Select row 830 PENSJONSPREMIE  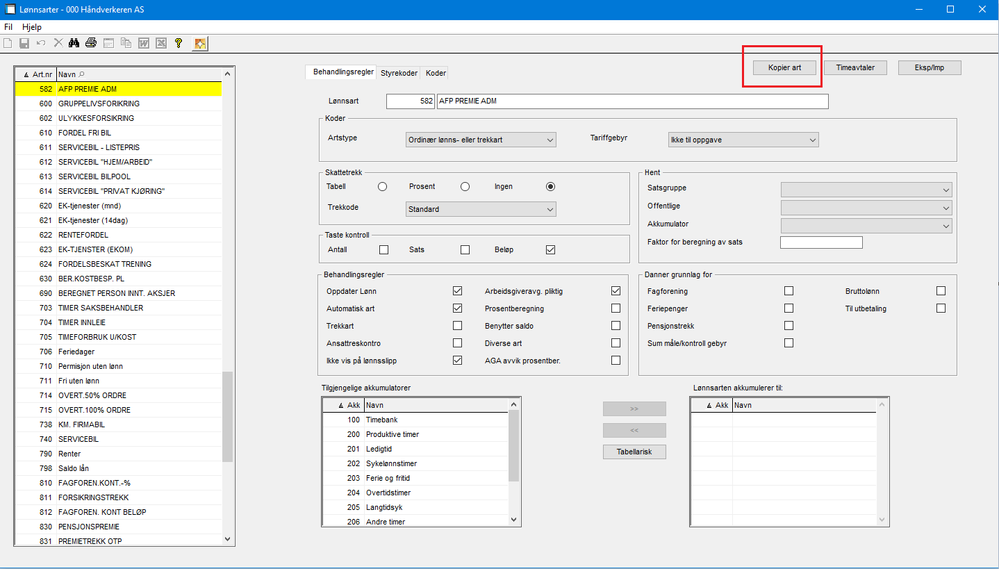tap(119, 527)
